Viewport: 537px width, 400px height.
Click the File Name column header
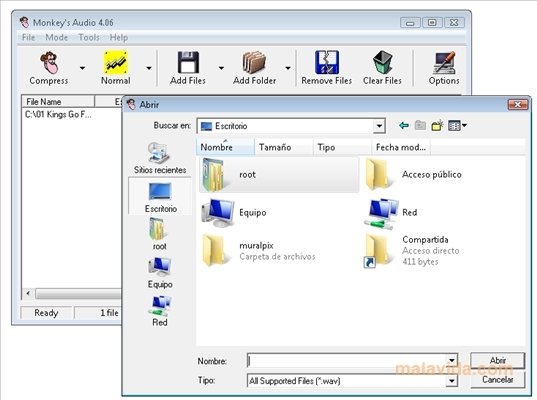point(58,102)
